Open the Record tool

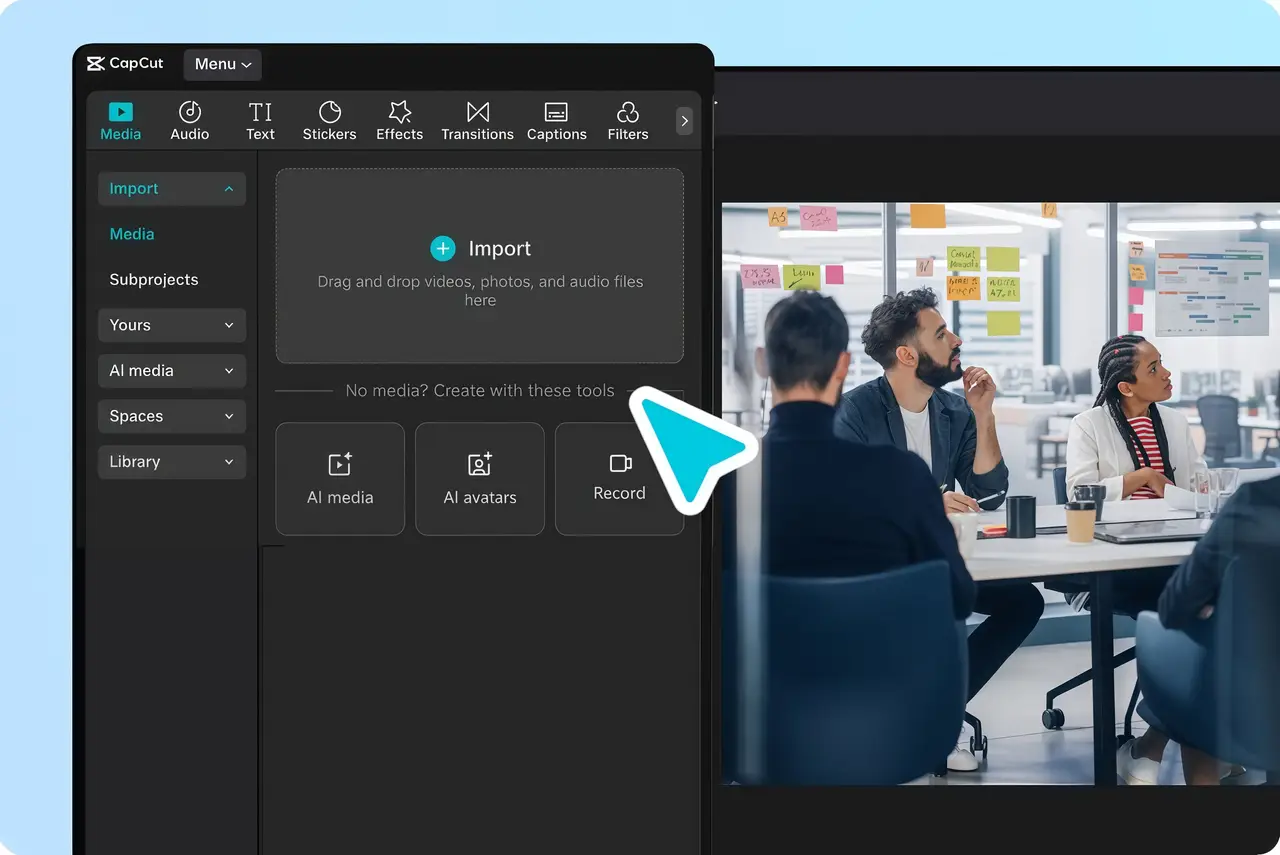coord(619,478)
